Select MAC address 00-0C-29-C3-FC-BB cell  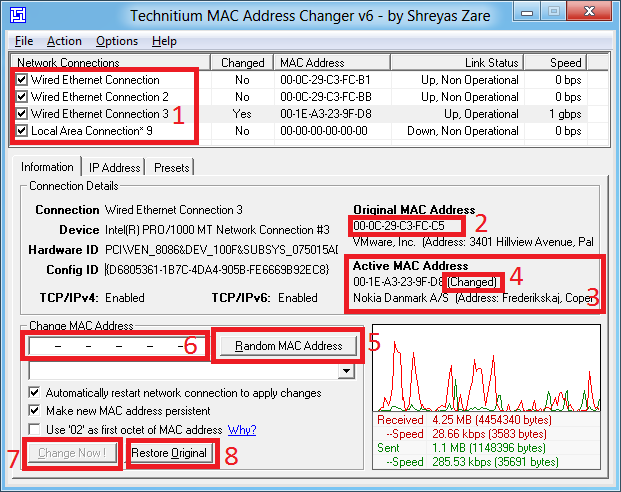326,97
